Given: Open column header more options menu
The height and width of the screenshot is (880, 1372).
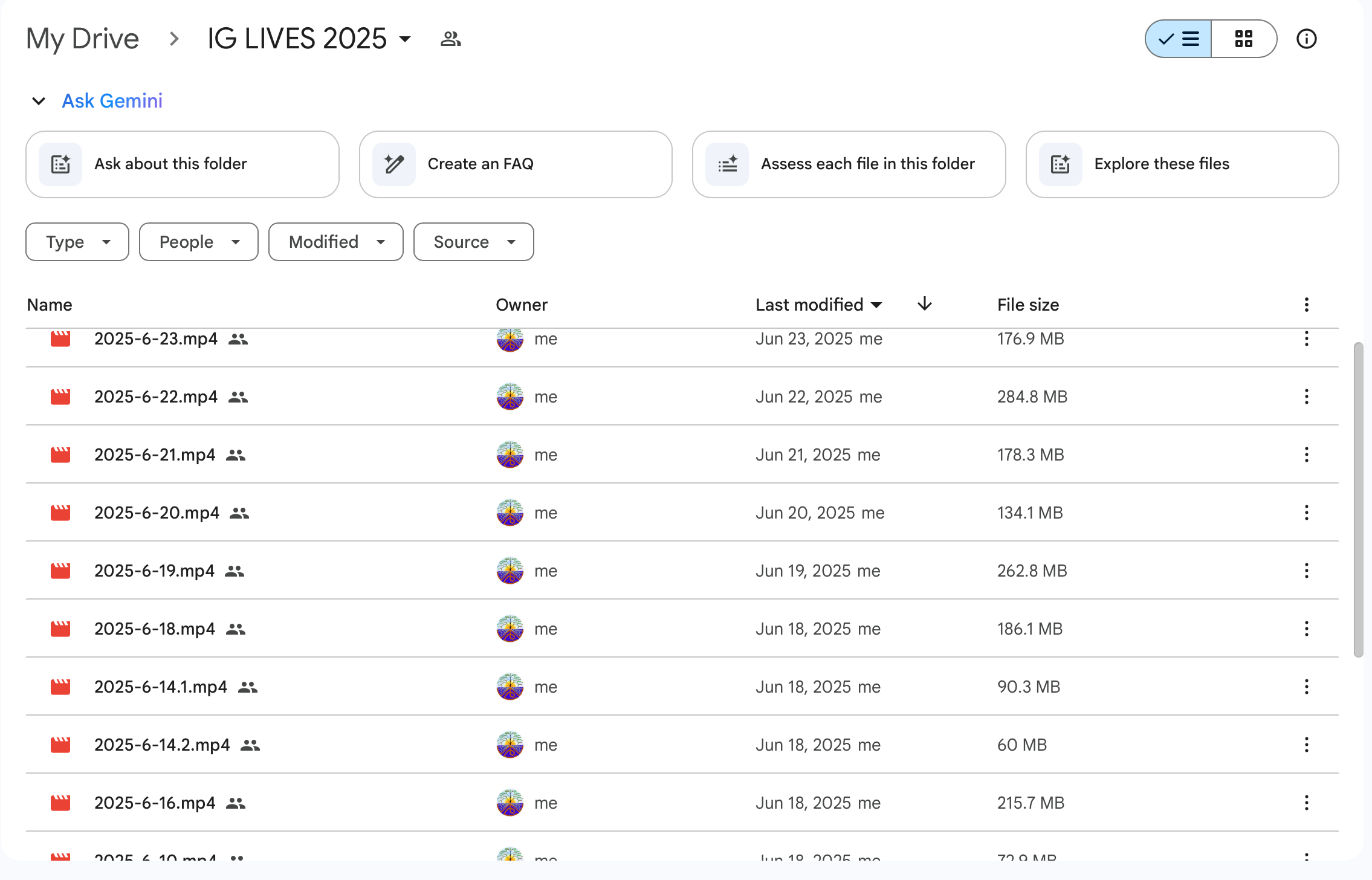Looking at the screenshot, I should [1306, 305].
